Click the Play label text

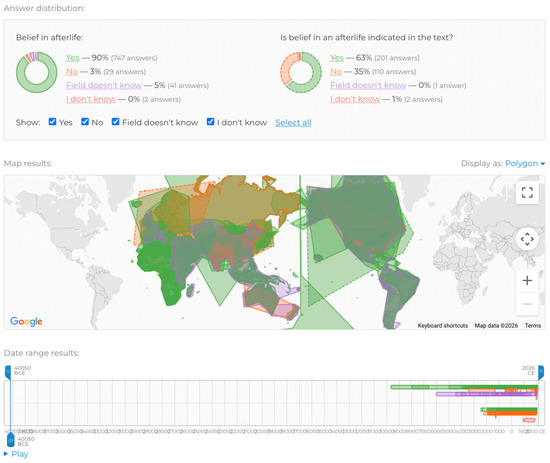tap(20, 454)
